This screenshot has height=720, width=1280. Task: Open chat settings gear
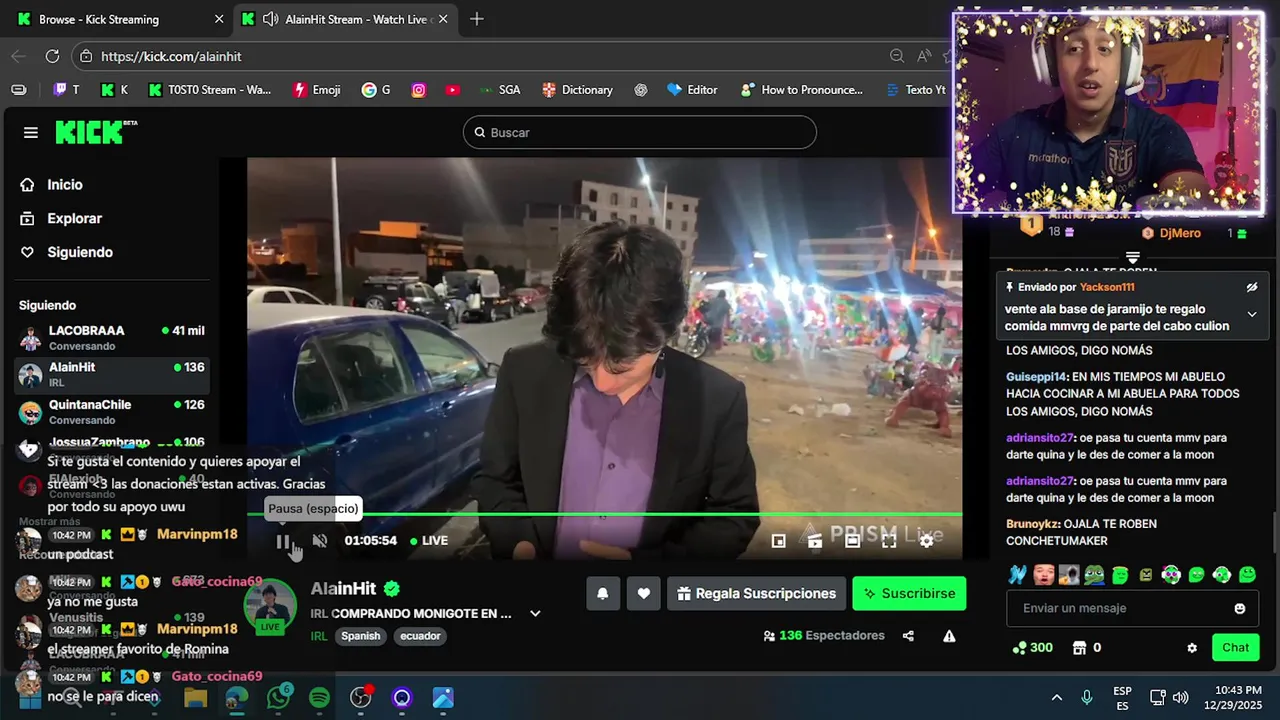(x=1192, y=648)
